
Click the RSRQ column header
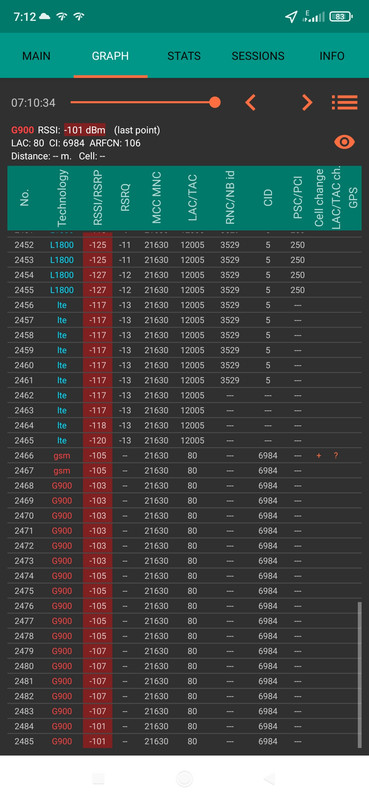pyautogui.click(x=126, y=198)
